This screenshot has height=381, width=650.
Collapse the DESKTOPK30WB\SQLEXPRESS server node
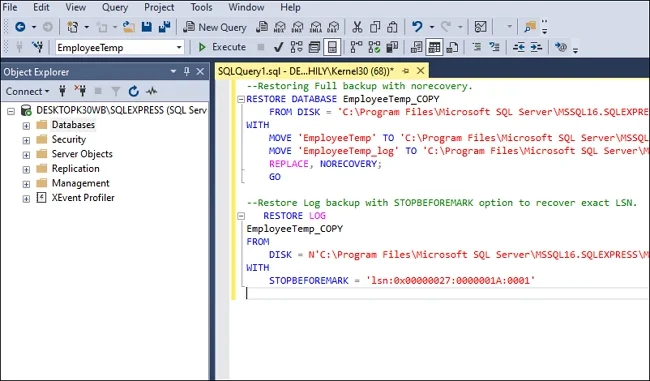11,111
